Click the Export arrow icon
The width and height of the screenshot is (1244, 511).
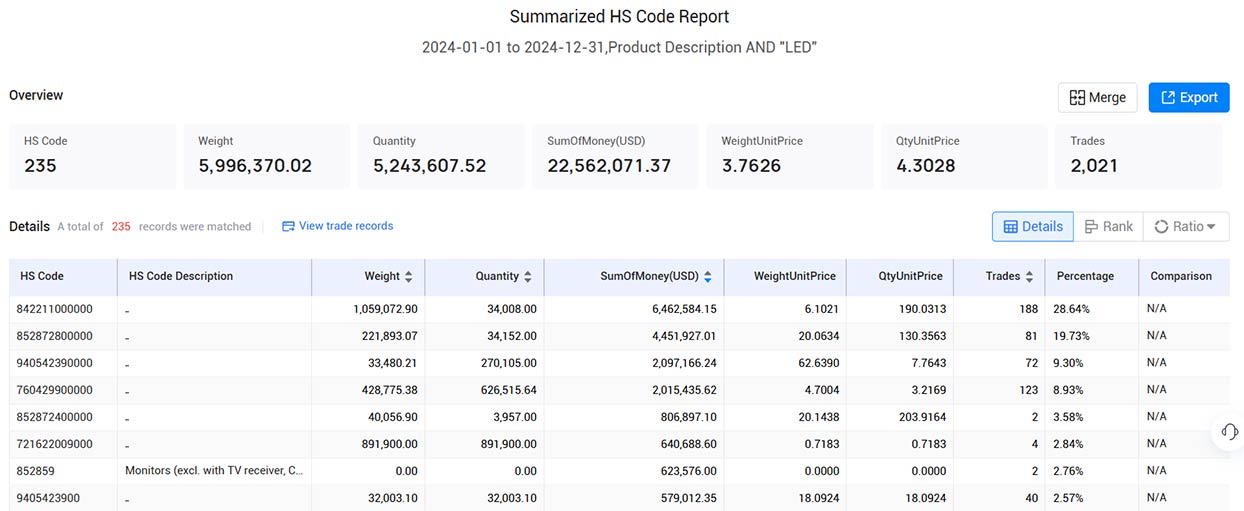pos(1168,97)
